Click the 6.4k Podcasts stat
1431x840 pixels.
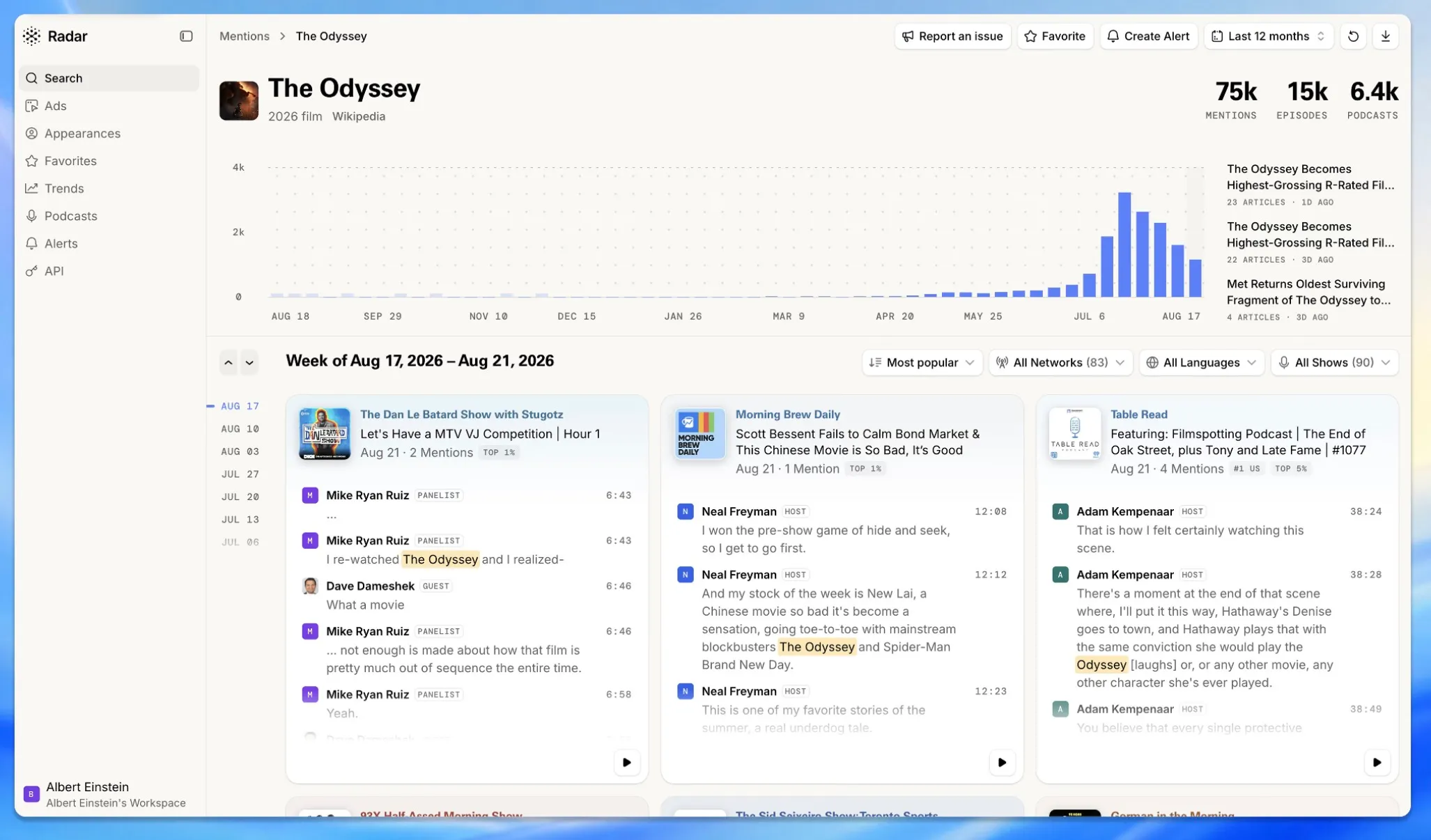pos(1372,100)
